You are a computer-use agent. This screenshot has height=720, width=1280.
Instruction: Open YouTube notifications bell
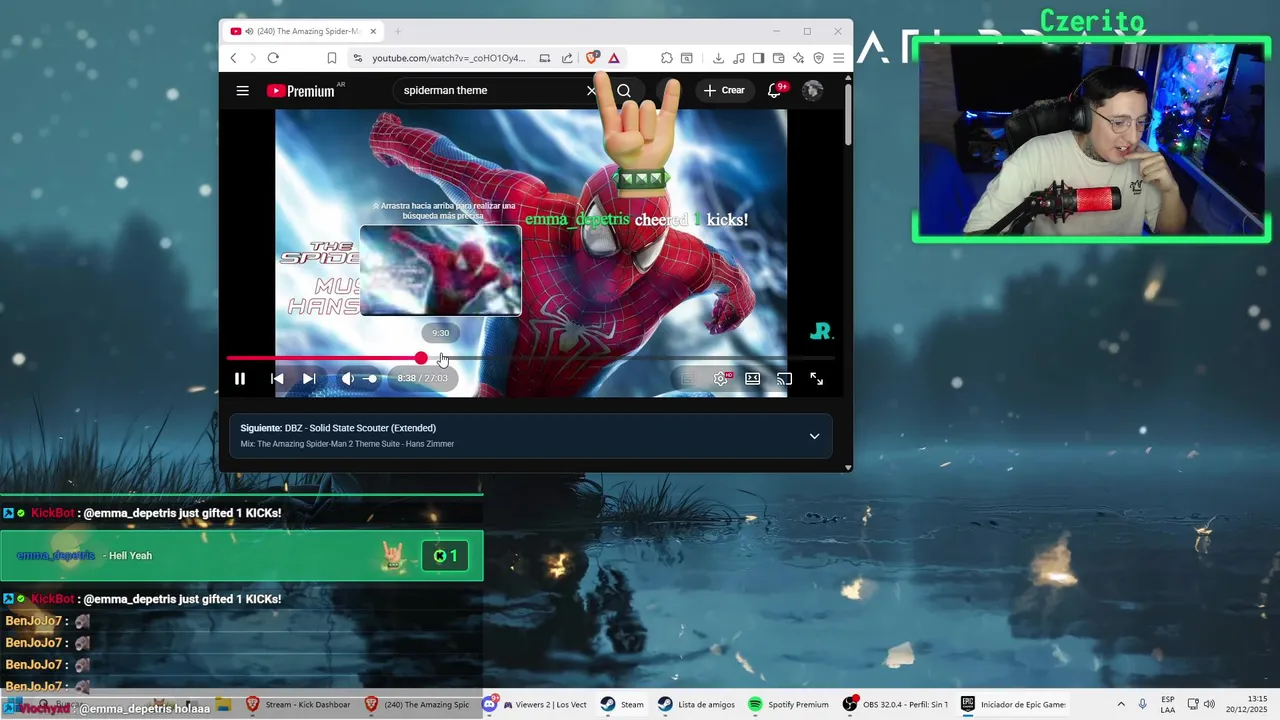tap(774, 90)
